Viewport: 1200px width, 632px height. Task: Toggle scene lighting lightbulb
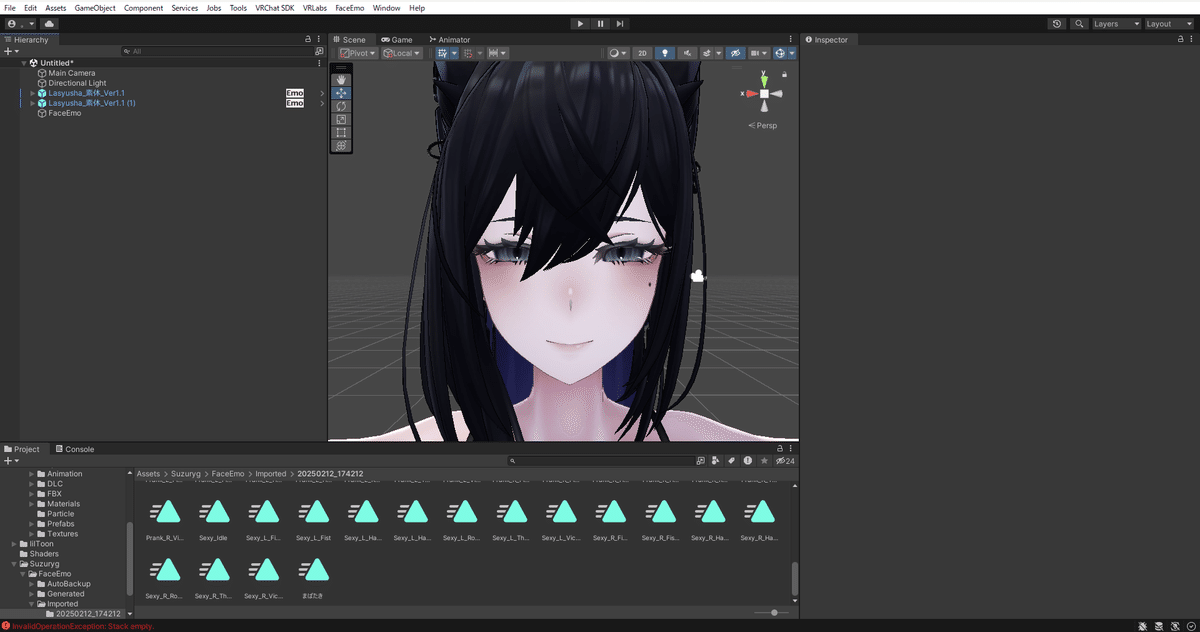[x=664, y=53]
